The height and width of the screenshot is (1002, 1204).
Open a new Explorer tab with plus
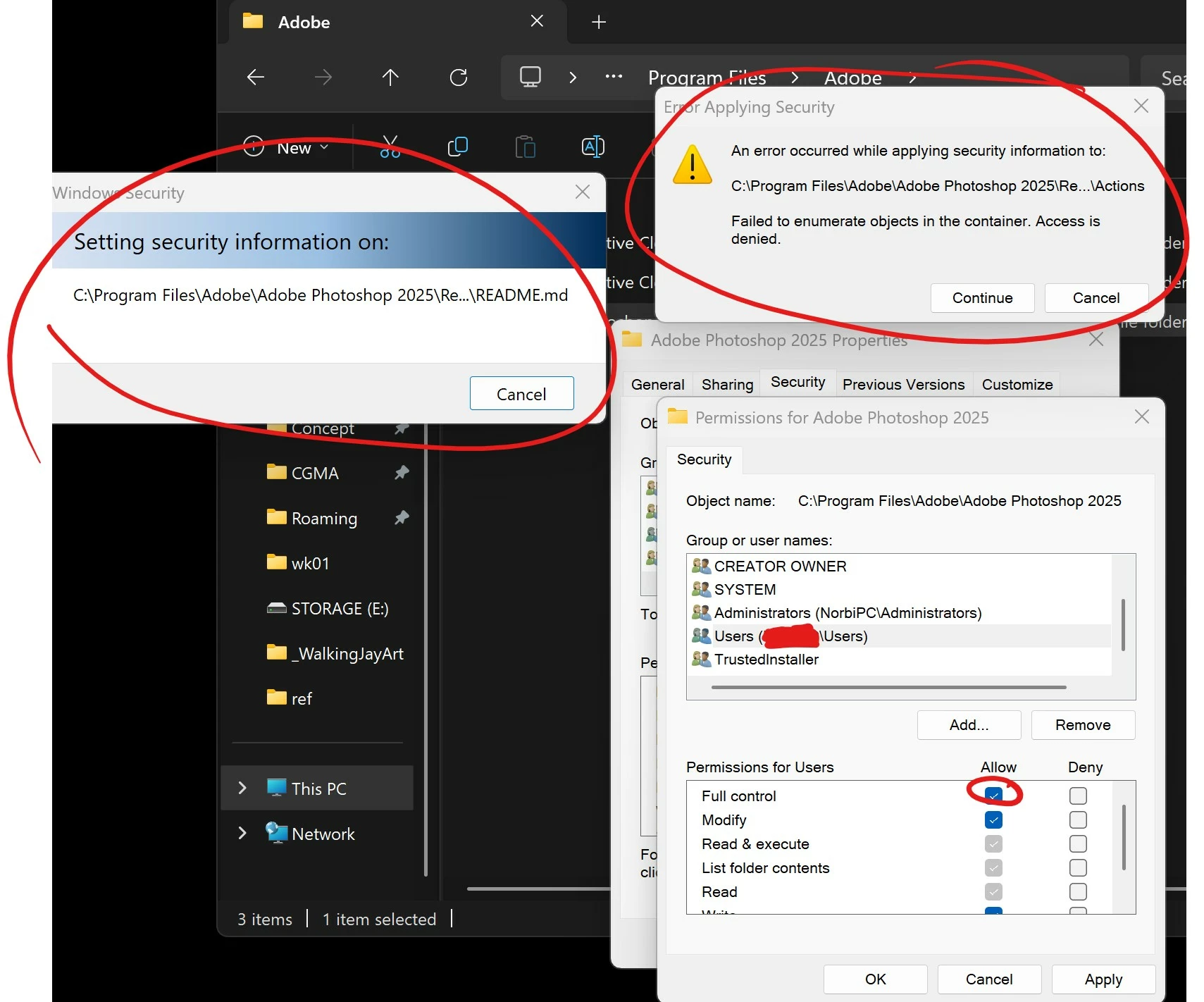click(599, 22)
